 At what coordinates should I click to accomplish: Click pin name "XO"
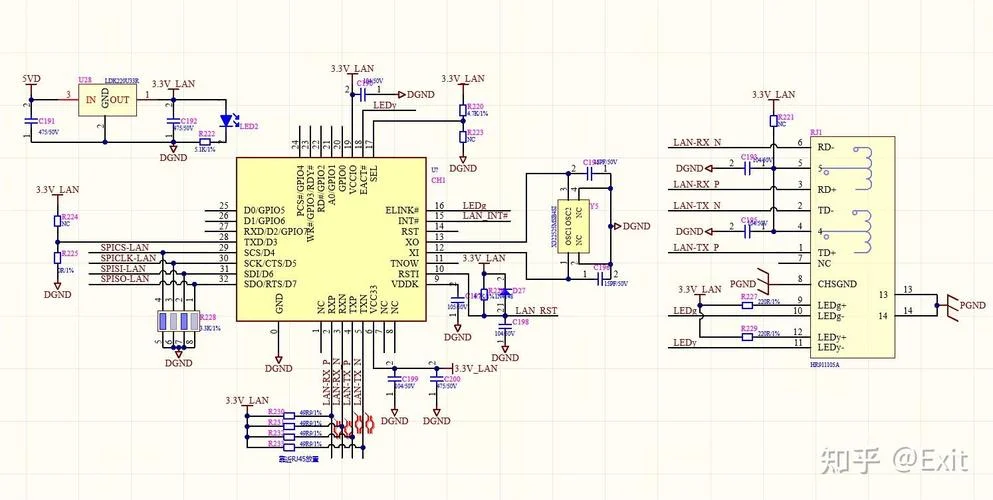tap(412, 242)
